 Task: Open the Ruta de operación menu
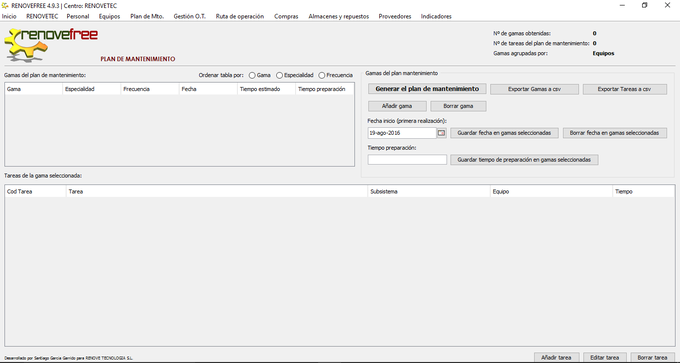point(240,16)
